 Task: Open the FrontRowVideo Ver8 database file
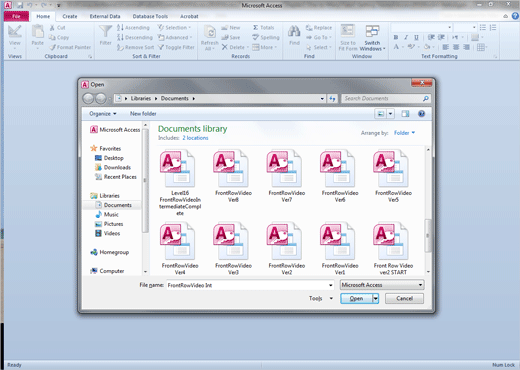[x=233, y=176]
